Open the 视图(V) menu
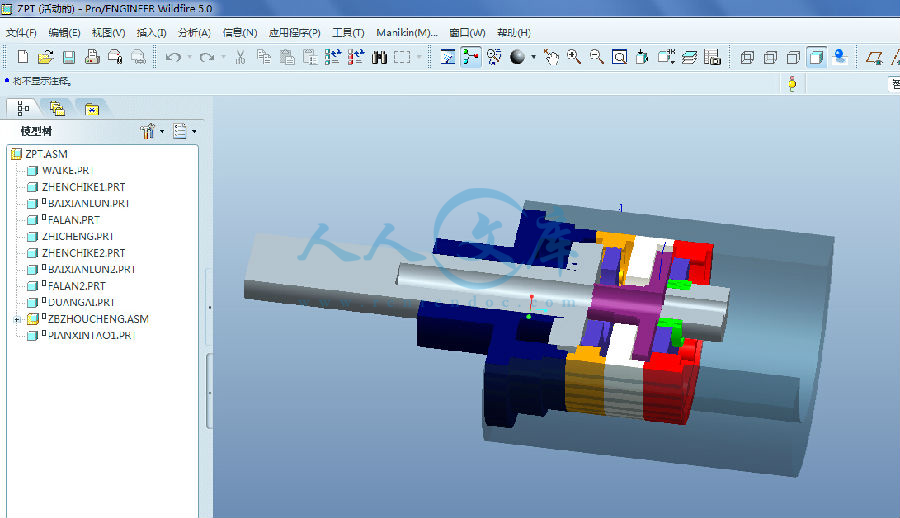Image resolution: width=900 pixels, height=518 pixels. coord(108,33)
